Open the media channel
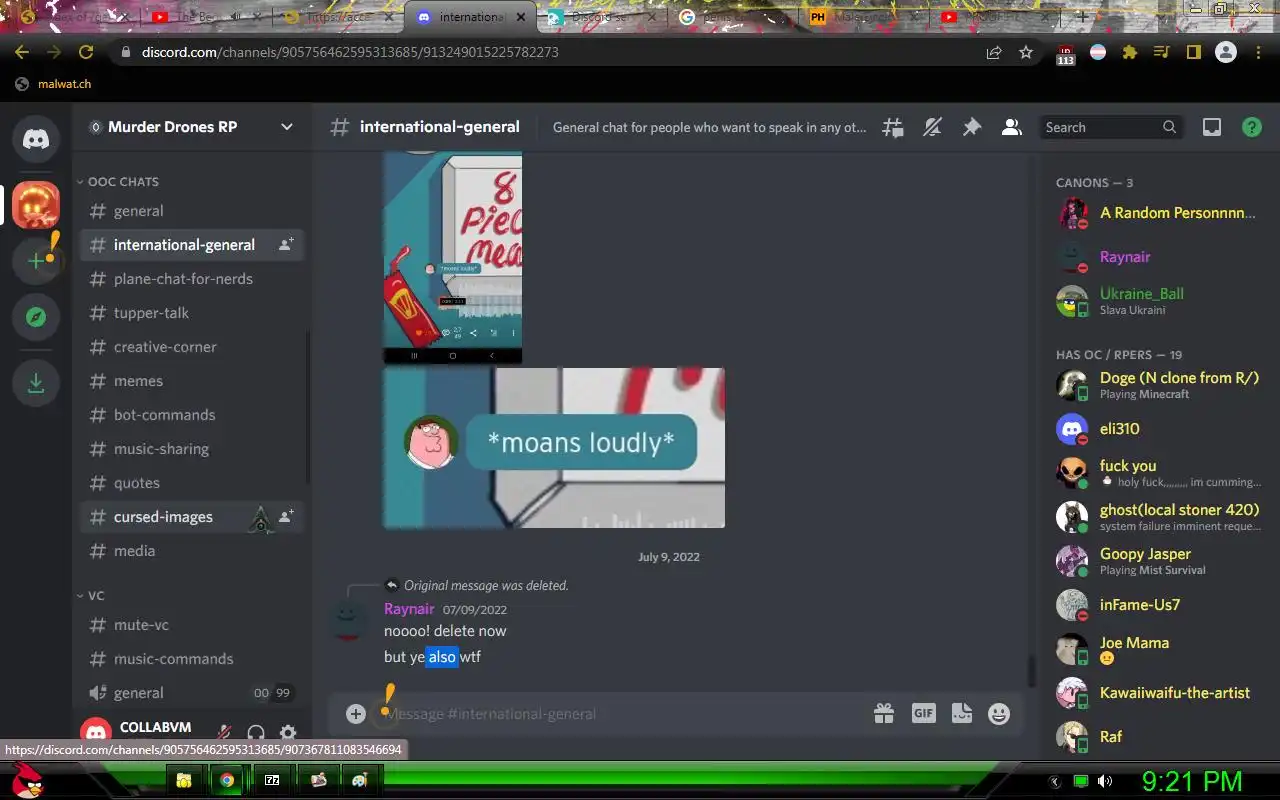This screenshot has height=800, width=1280. point(192,551)
